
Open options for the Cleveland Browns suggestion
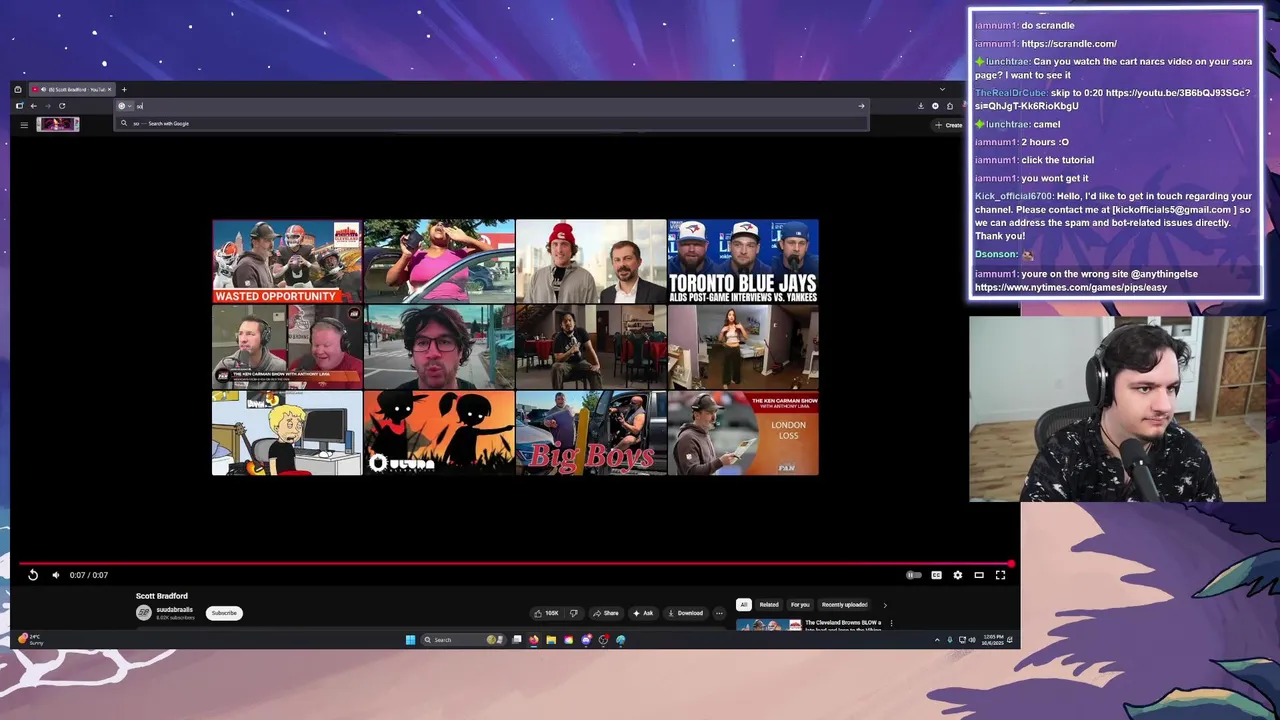click(x=891, y=623)
